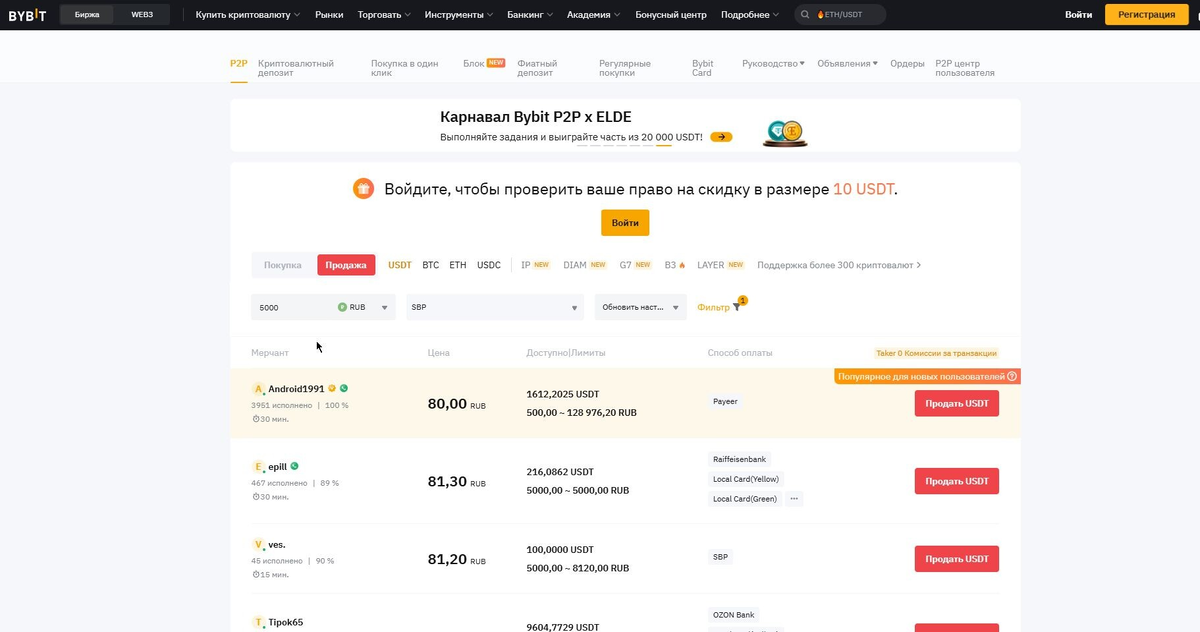The height and width of the screenshot is (632, 1200).
Task: Click epill merchant avatar
Action: tap(258, 467)
